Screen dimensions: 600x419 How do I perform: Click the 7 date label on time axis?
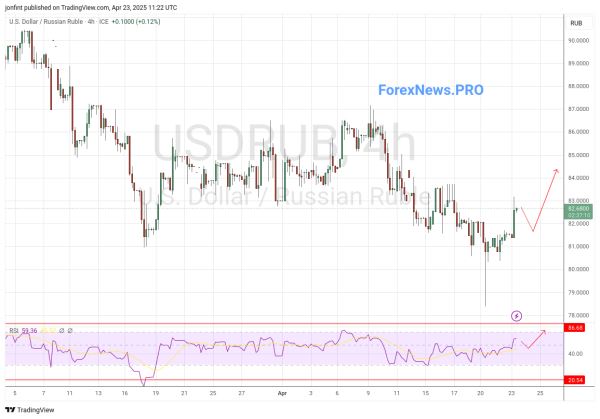(44, 393)
